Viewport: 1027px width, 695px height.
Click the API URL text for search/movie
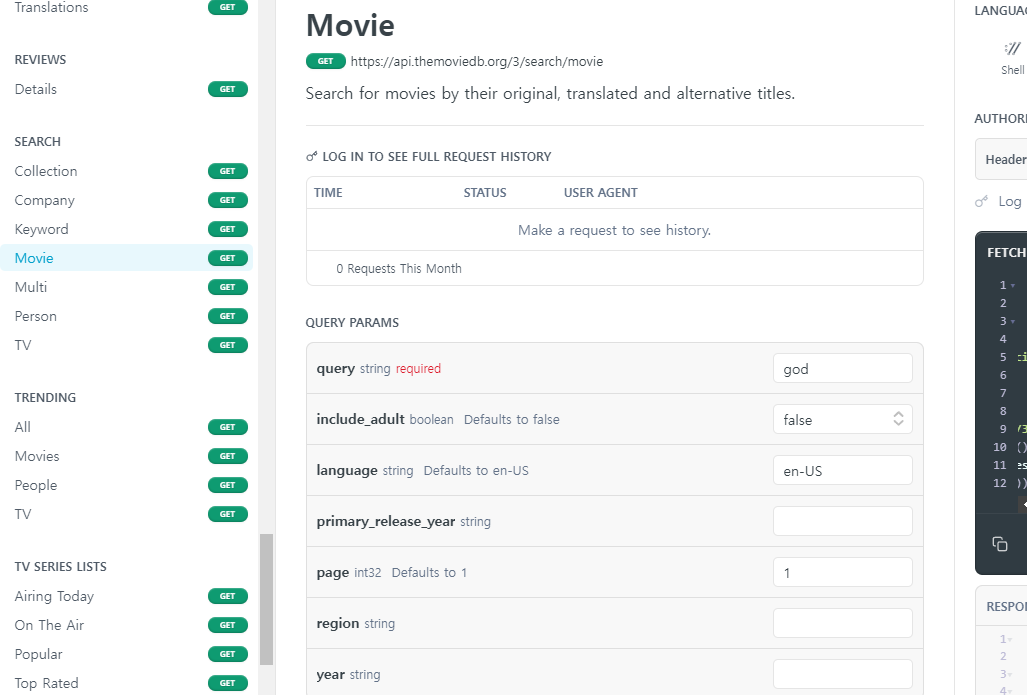click(x=477, y=62)
